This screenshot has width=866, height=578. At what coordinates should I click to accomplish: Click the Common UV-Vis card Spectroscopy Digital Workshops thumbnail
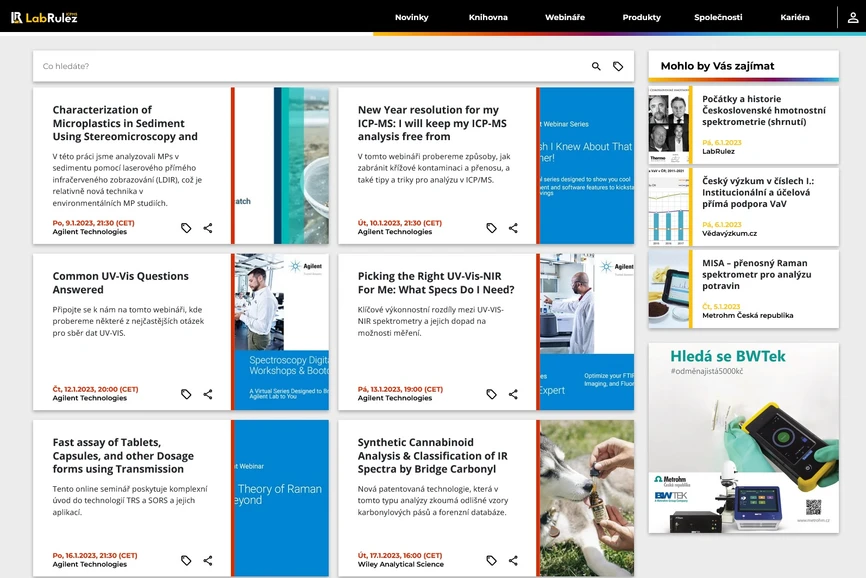click(282, 332)
